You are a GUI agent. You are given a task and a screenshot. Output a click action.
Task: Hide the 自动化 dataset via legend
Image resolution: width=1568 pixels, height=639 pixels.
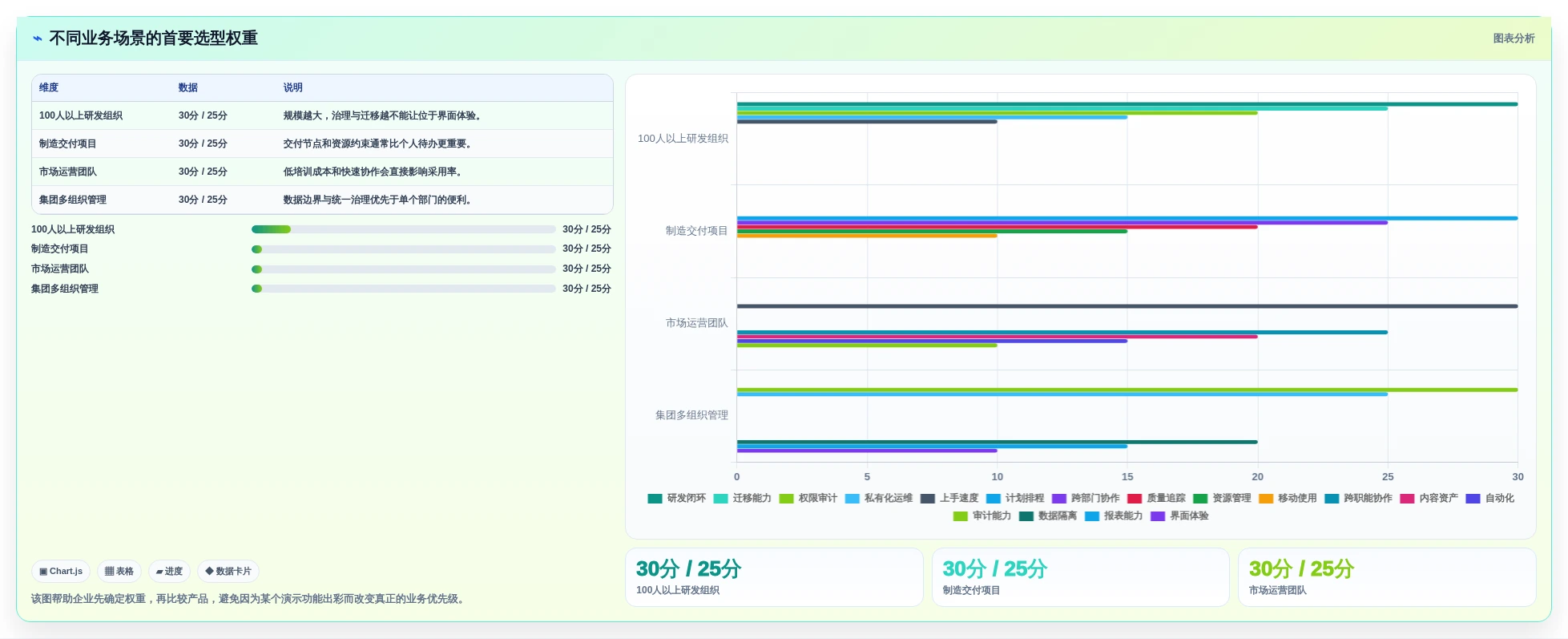1489,499
